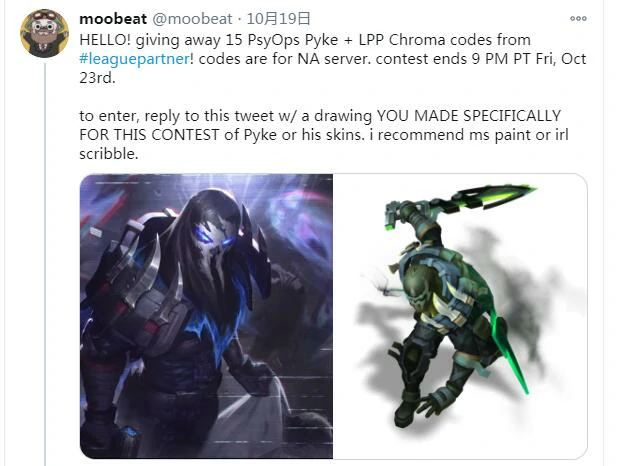618x466 pixels.
Task: Click the bold display name moobeat
Action: pos(113,19)
